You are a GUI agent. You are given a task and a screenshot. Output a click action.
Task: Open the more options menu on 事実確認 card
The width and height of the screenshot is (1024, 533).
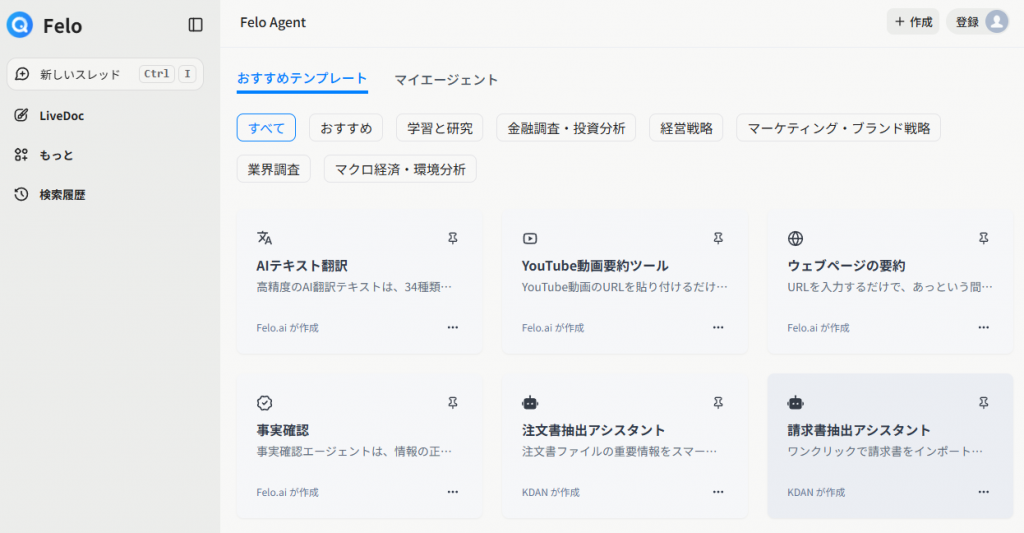click(x=452, y=492)
